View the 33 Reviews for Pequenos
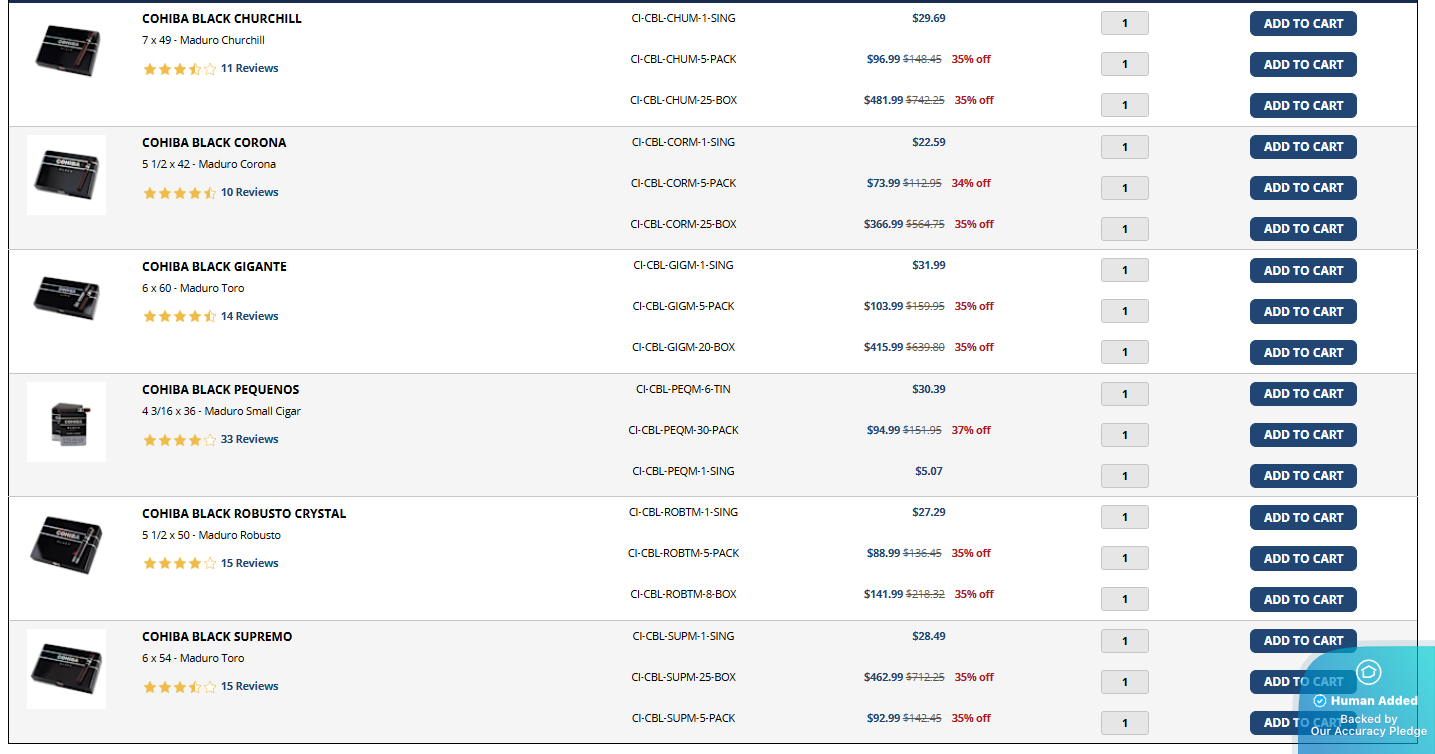Viewport: 1435px width, 754px height. point(249,439)
